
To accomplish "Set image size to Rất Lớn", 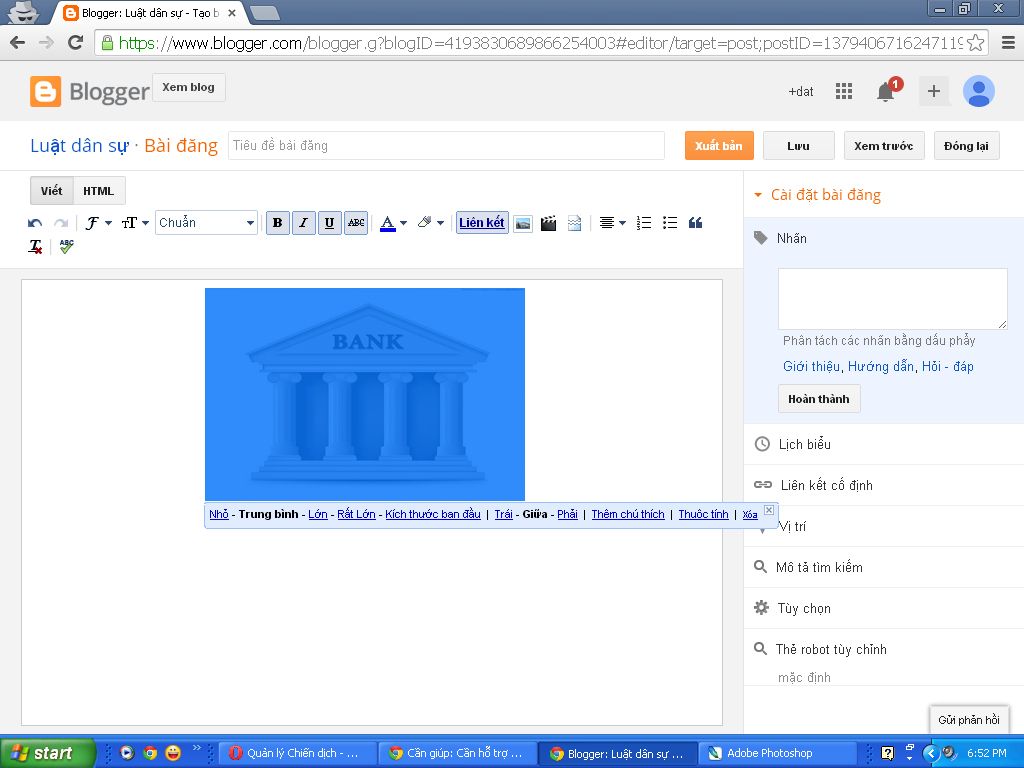I will 356,514.
